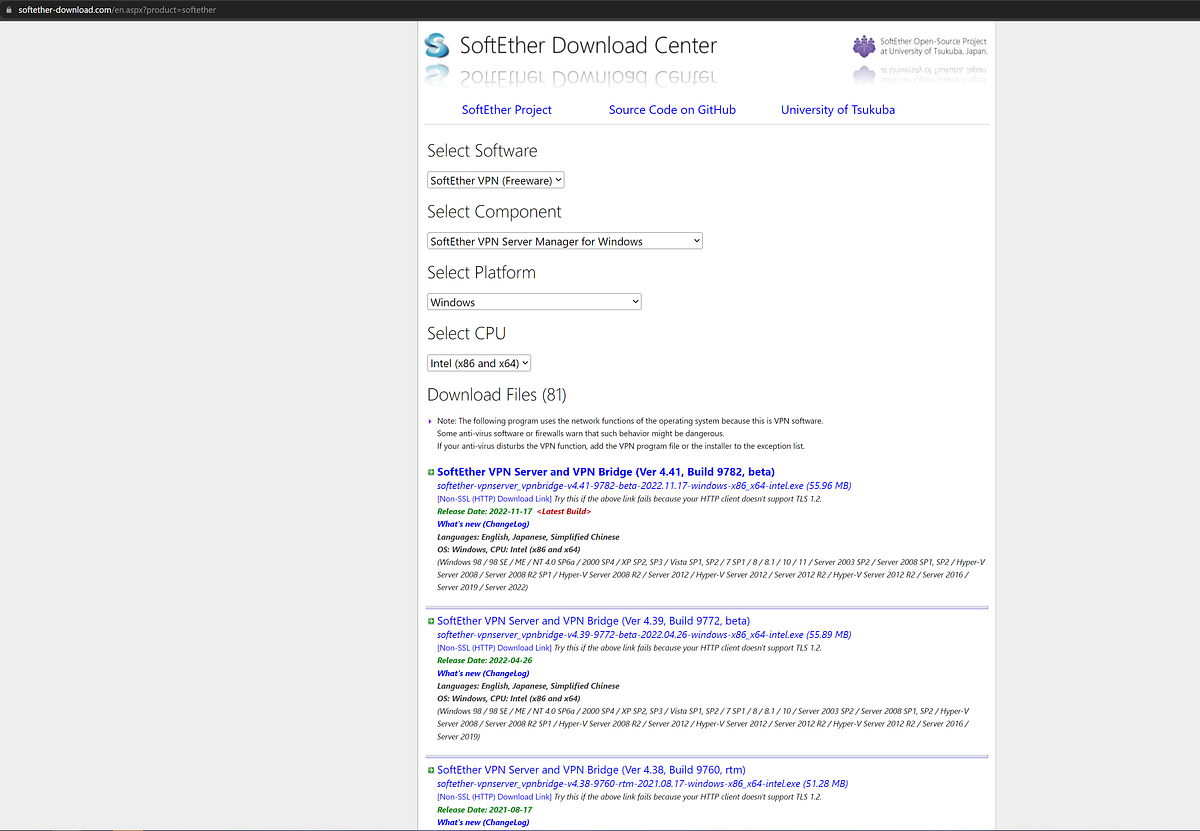Open the SoftEther Project navigation link
This screenshot has width=1200, height=831.
[506, 110]
